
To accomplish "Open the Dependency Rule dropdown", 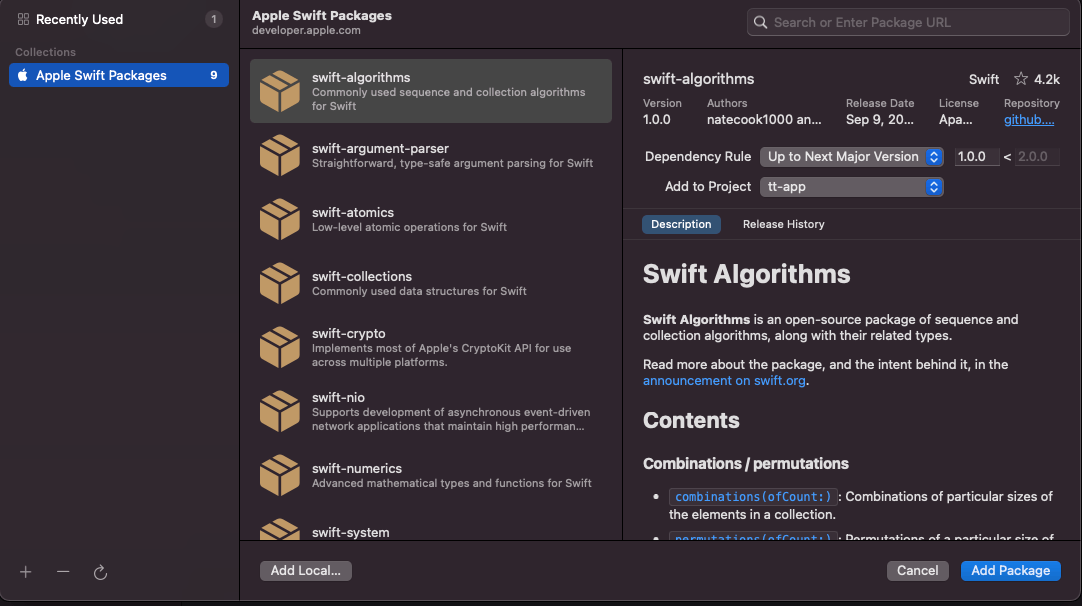I will point(852,157).
